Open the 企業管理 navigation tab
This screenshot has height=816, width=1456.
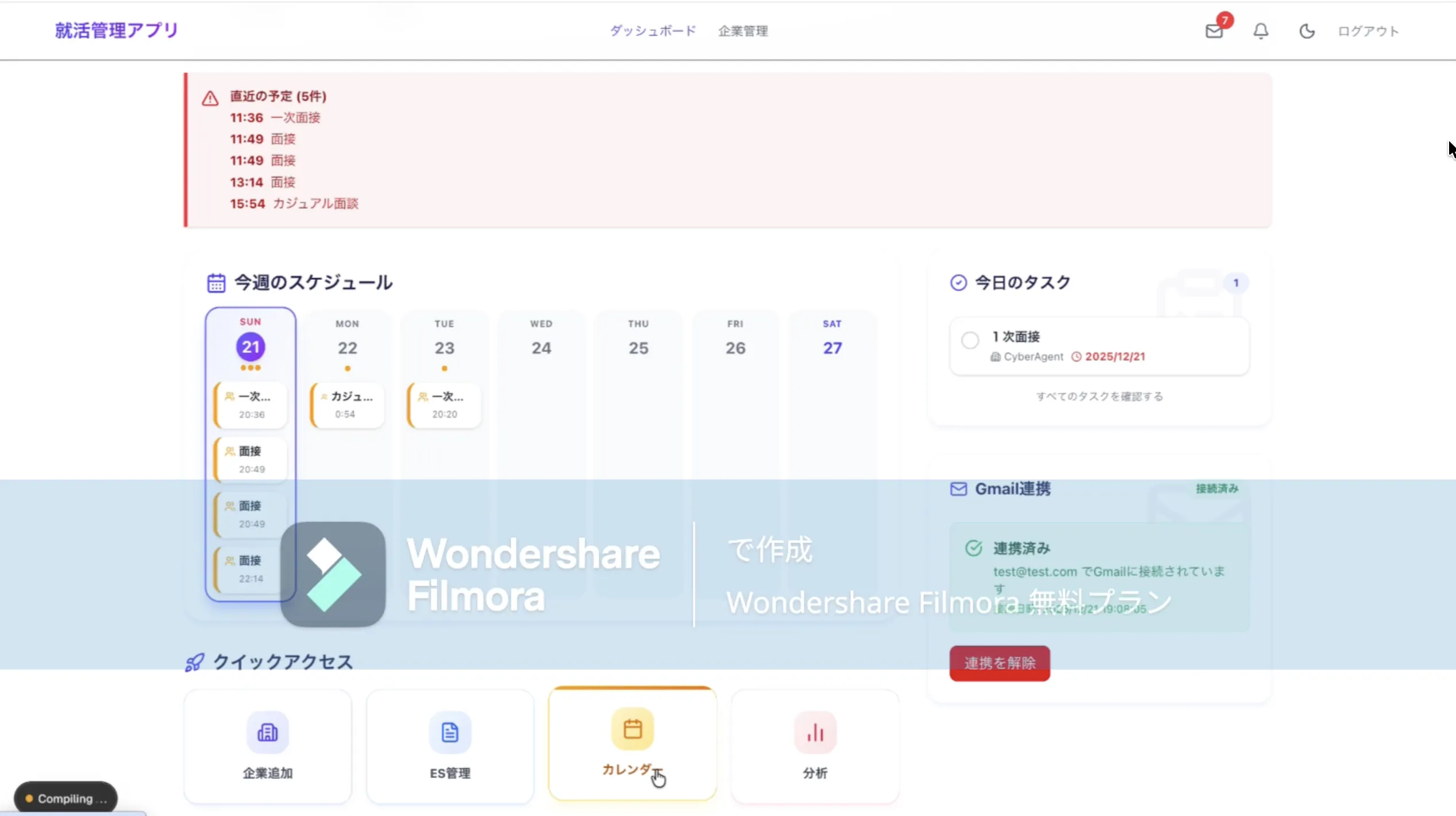click(743, 31)
